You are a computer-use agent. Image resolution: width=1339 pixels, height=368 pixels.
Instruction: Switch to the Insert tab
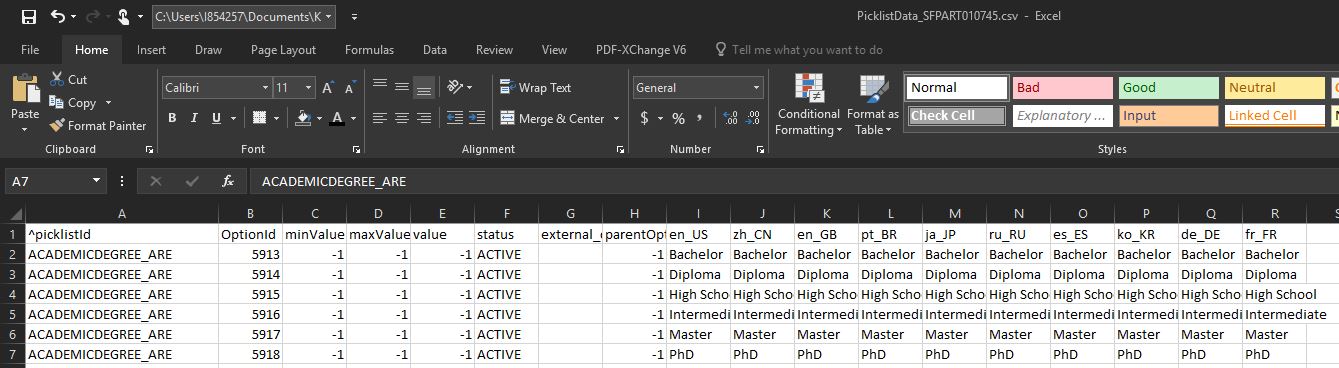point(152,50)
